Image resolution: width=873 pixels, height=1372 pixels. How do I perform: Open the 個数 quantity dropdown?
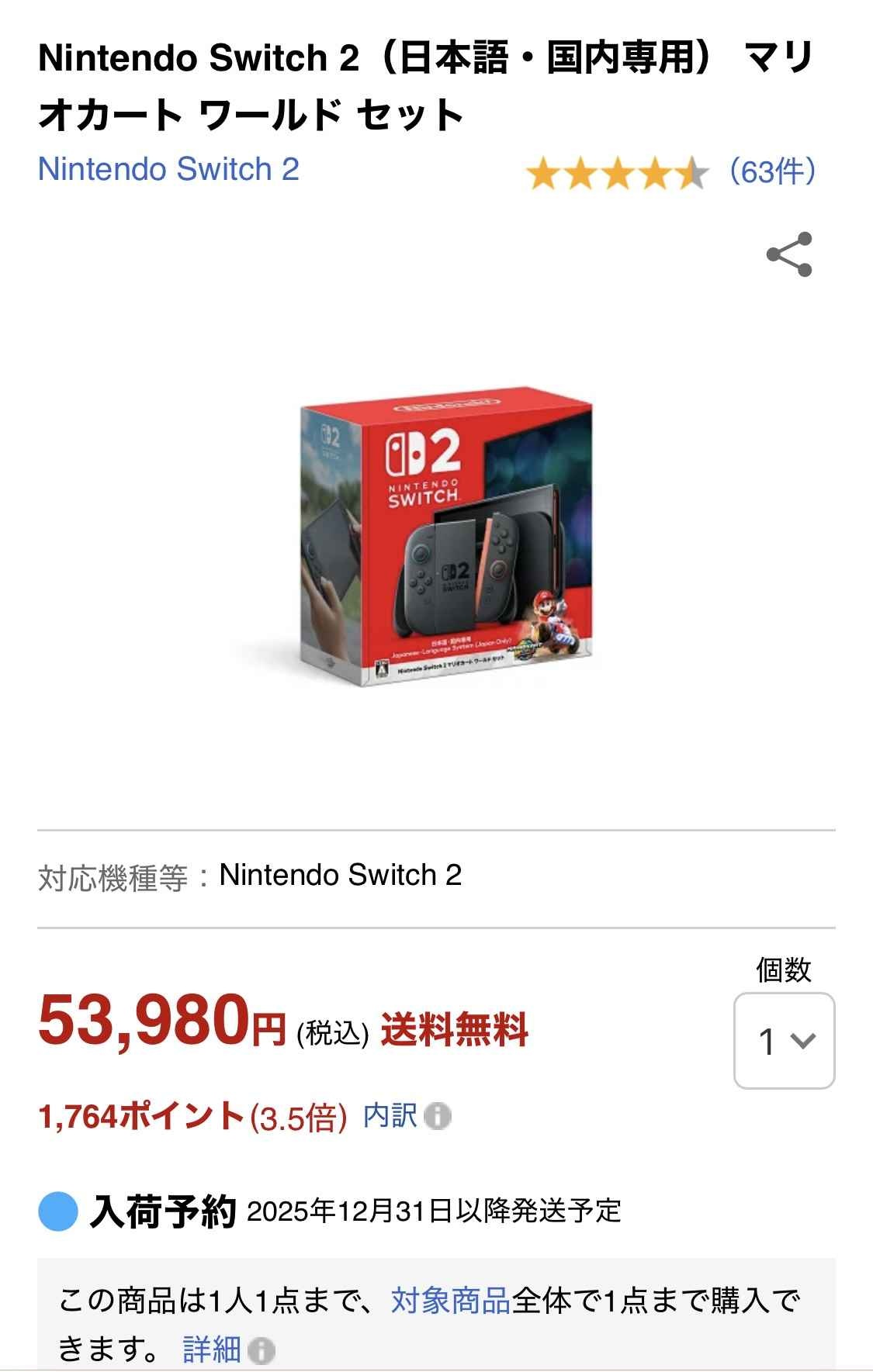[x=784, y=1041]
